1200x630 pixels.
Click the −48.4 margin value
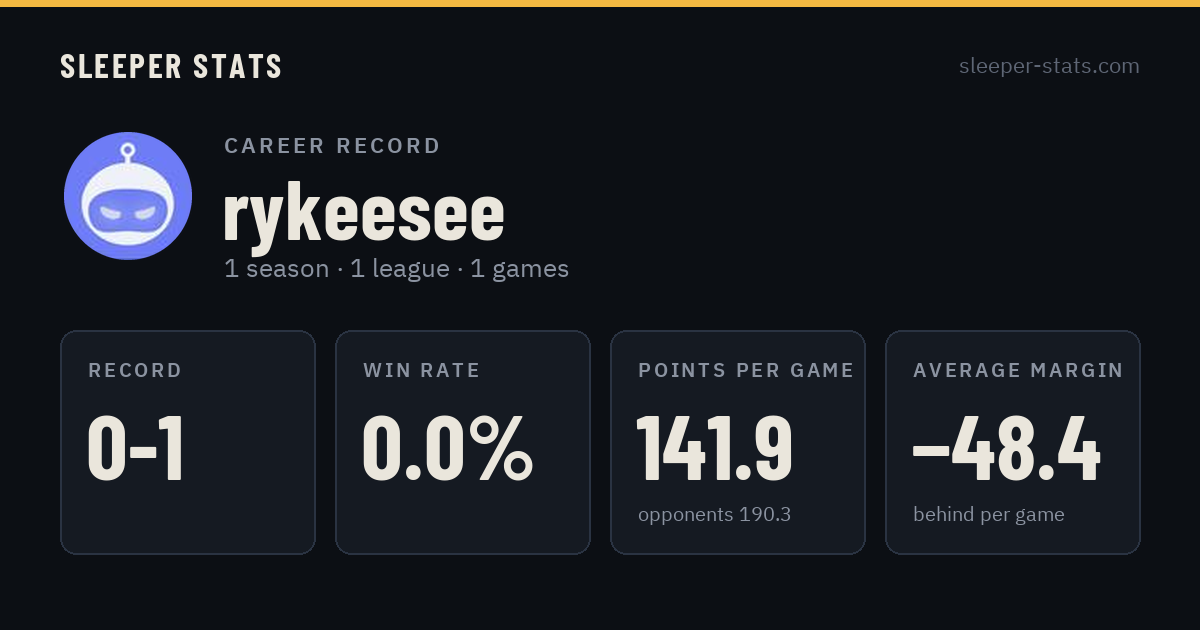coord(1007,449)
